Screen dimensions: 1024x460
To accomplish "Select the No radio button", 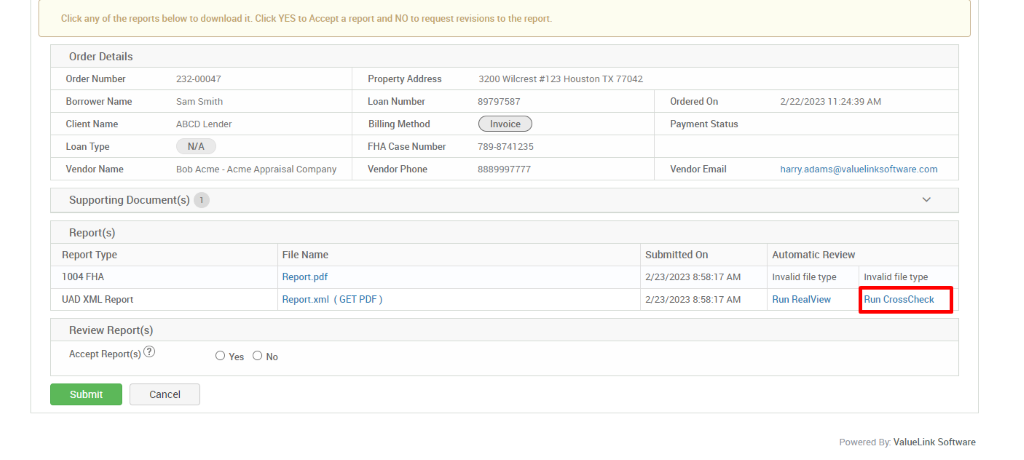I will [257, 356].
